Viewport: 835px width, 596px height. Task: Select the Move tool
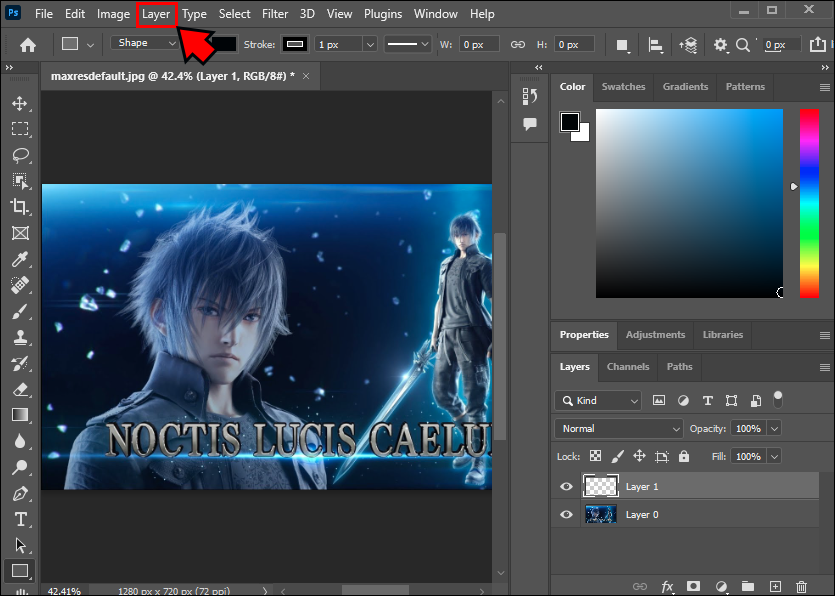(x=20, y=103)
